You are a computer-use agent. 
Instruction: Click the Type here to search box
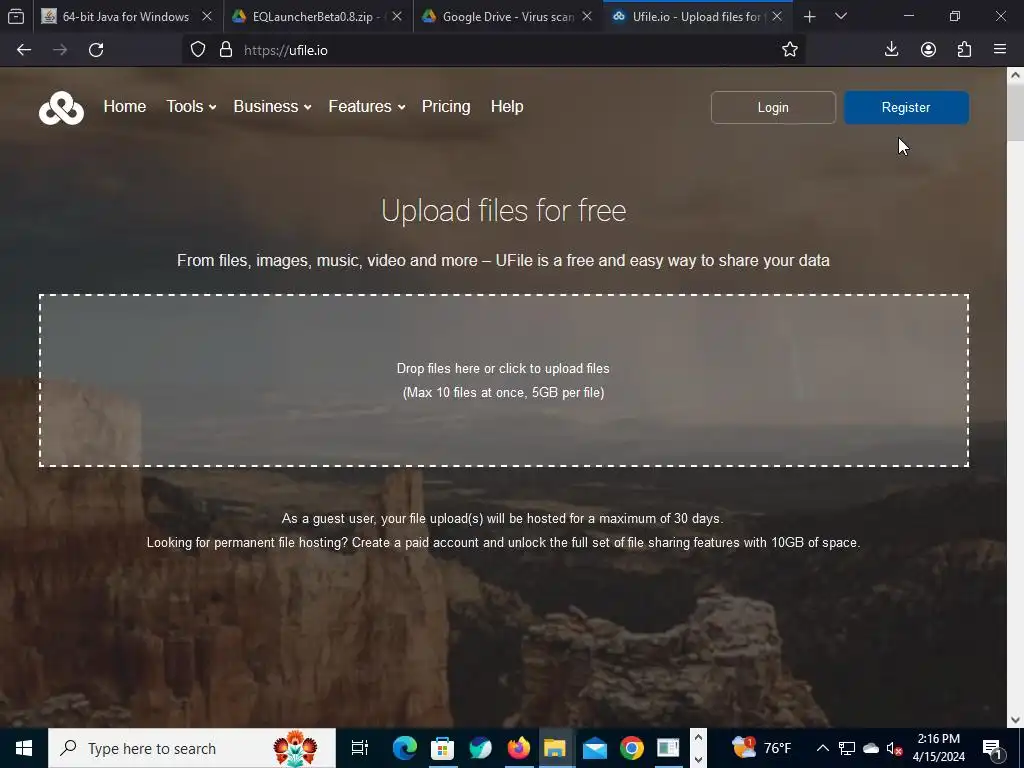click(192, 748)
